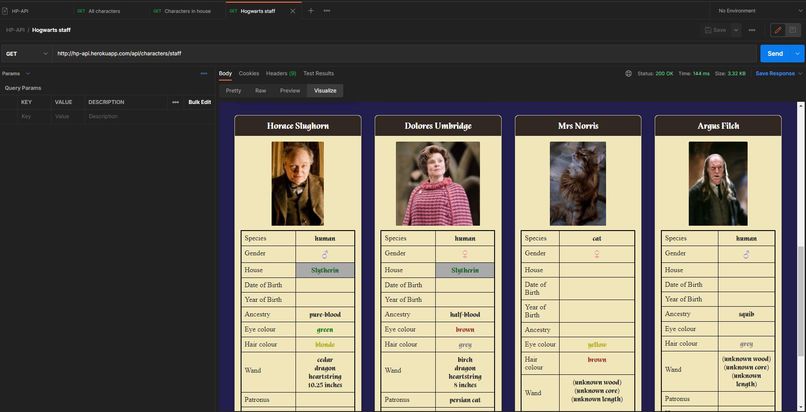
Task: Select the Hogwarts staff request tab
Action: pyautogui.click(x=258, y=11)
